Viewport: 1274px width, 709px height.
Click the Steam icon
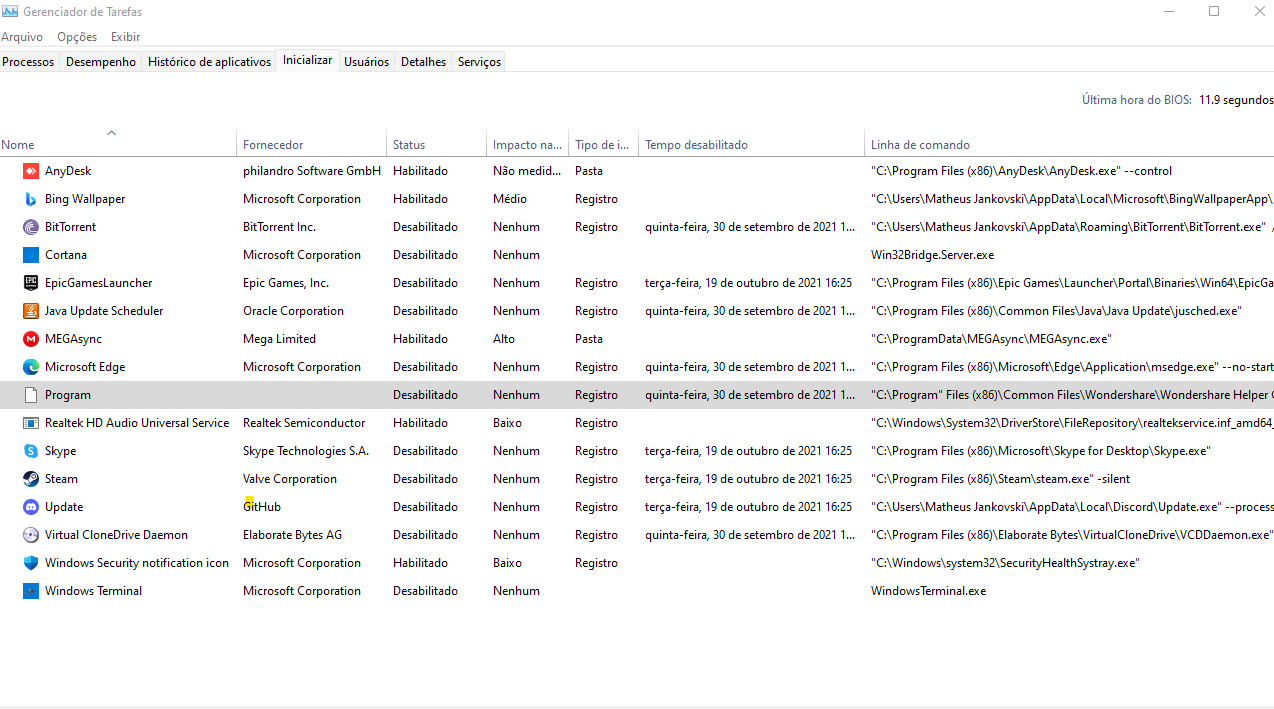point(30,479)
